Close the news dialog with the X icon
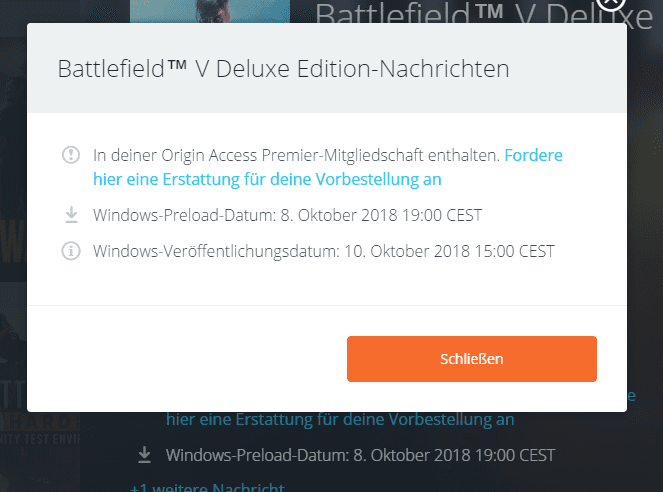Viewport: 663px width, 492px height. click(611, 4)
